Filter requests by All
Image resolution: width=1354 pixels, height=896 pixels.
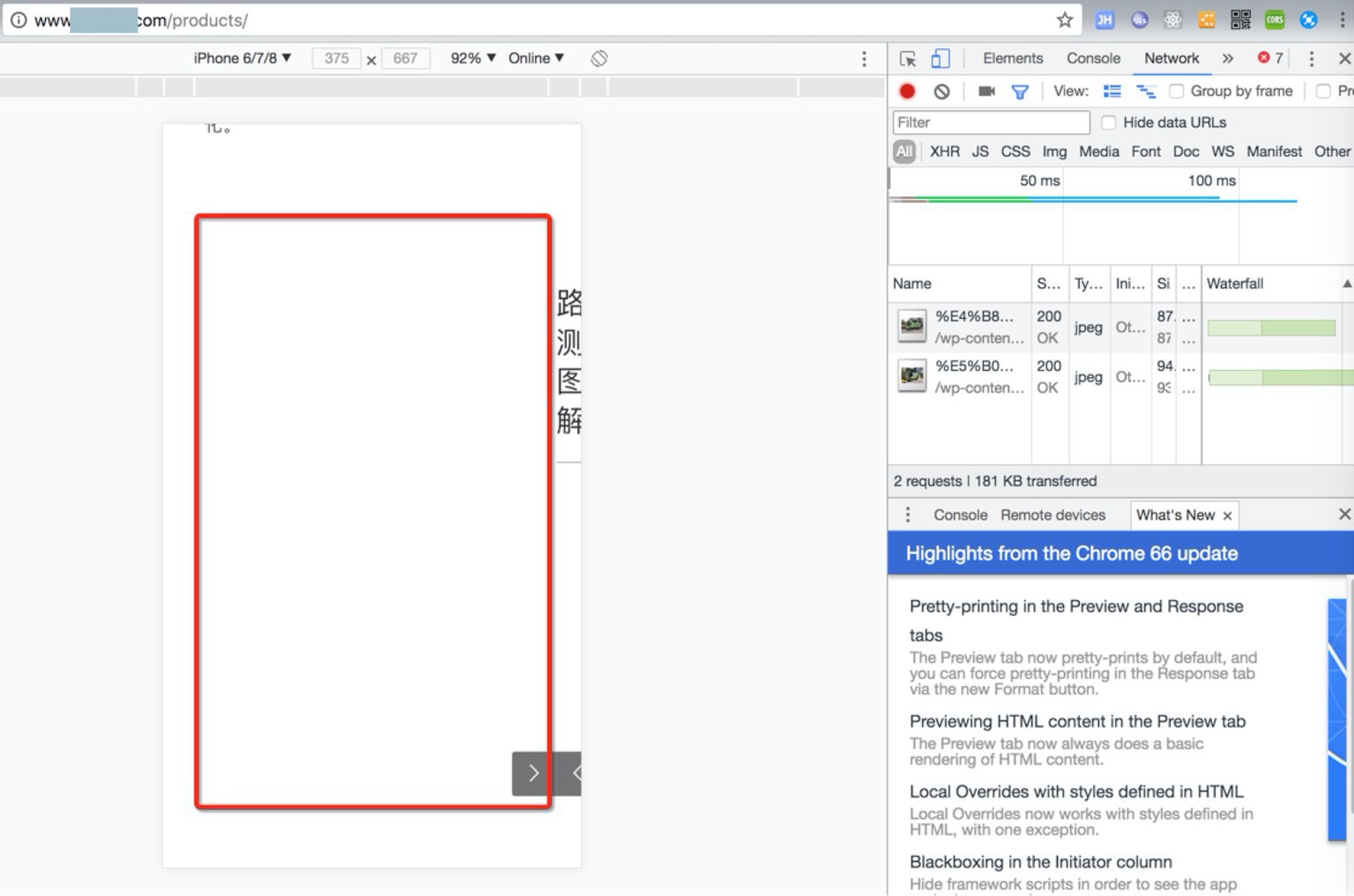904,152
